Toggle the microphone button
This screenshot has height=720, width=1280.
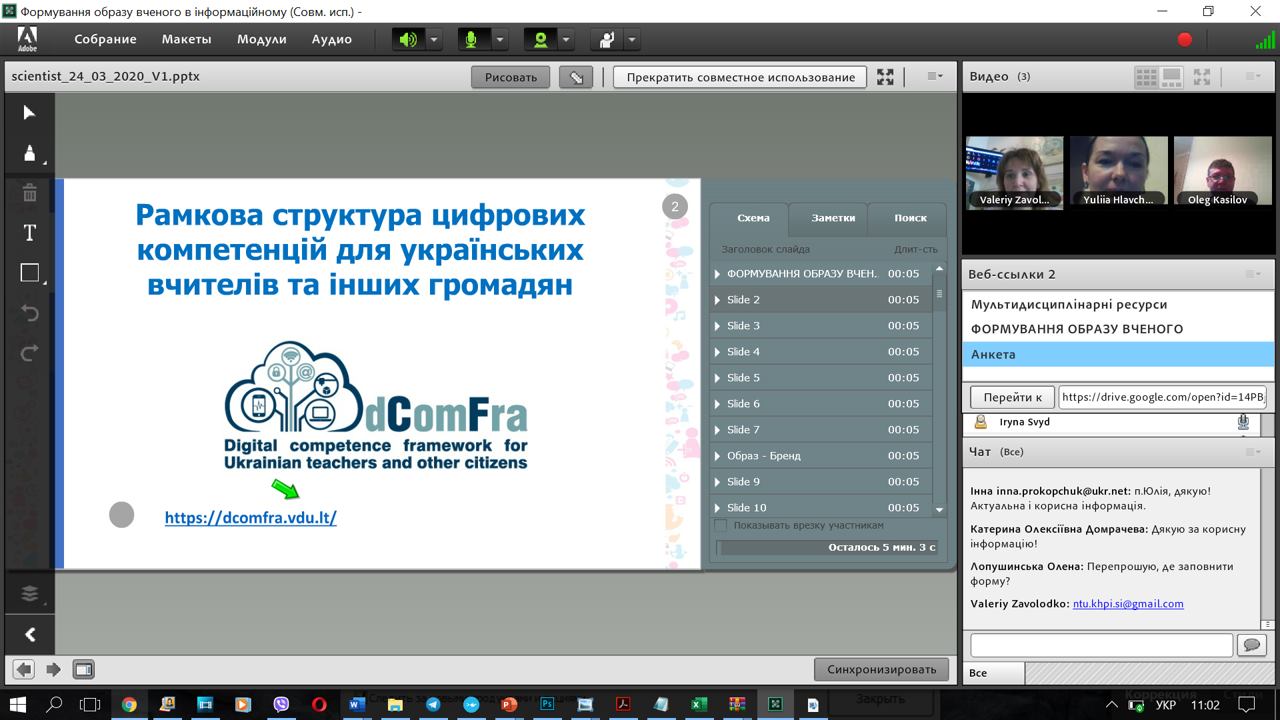[x=473, y=39]
